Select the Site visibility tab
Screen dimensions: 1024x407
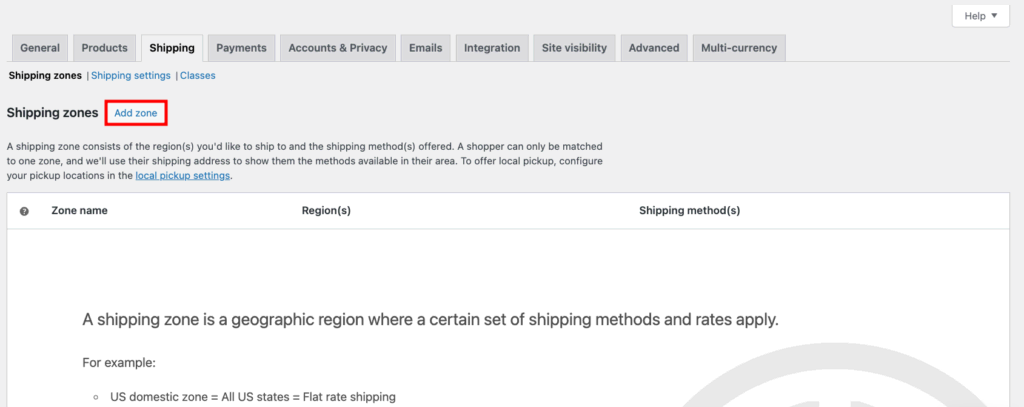[575, 48]
